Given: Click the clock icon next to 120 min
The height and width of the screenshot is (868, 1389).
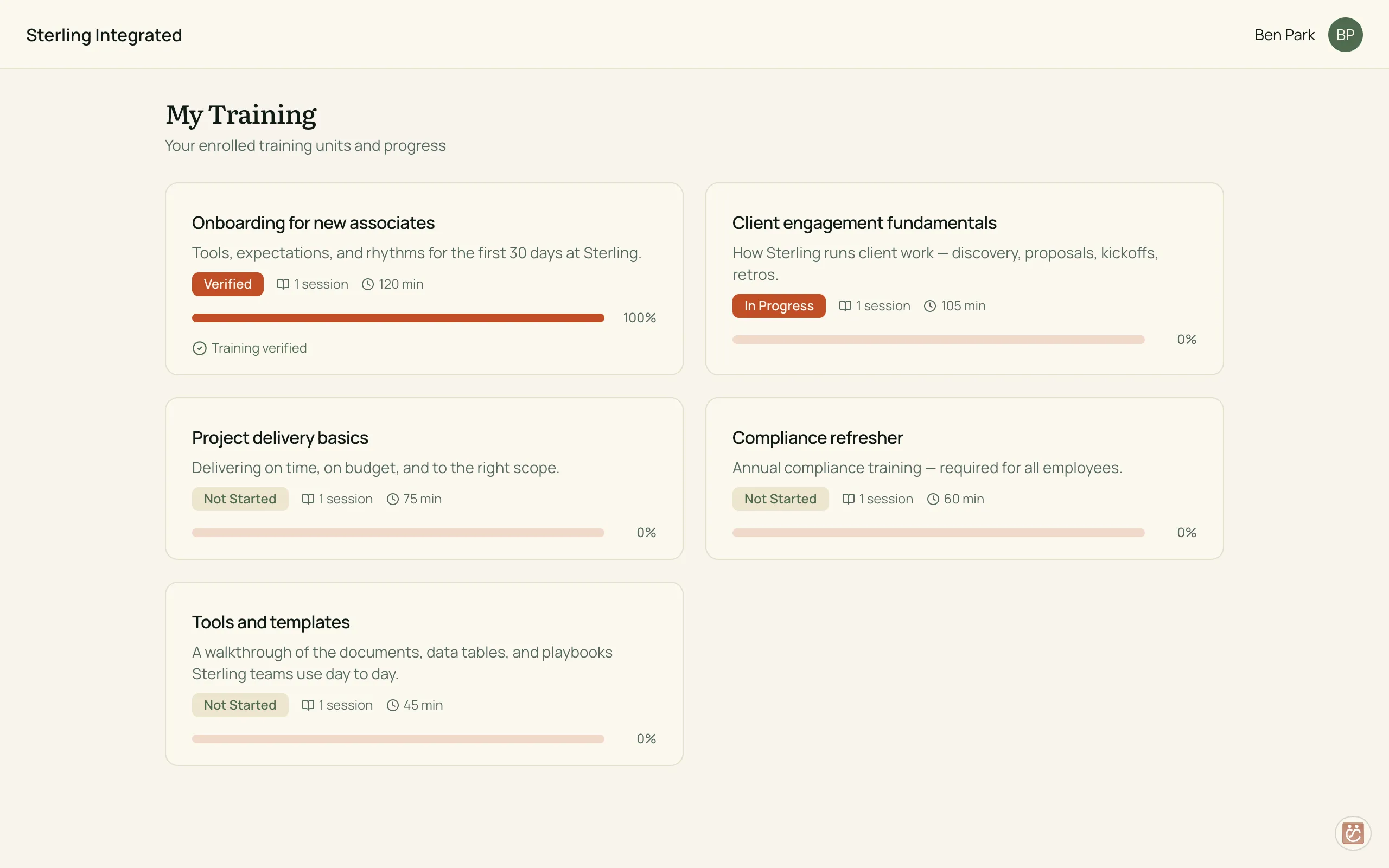Looking at the screenshot, I should pyautogui.click(x=368, y=284).
